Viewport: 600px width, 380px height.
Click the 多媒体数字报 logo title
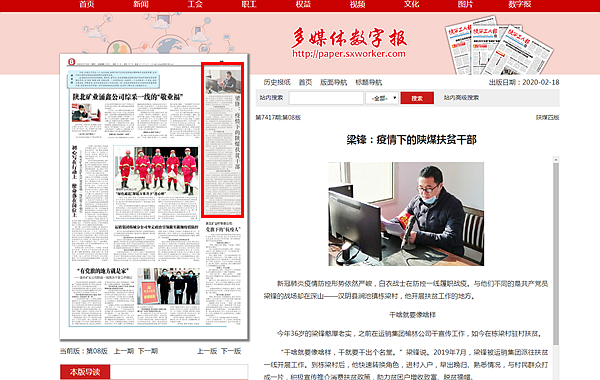tap(349, 38)
